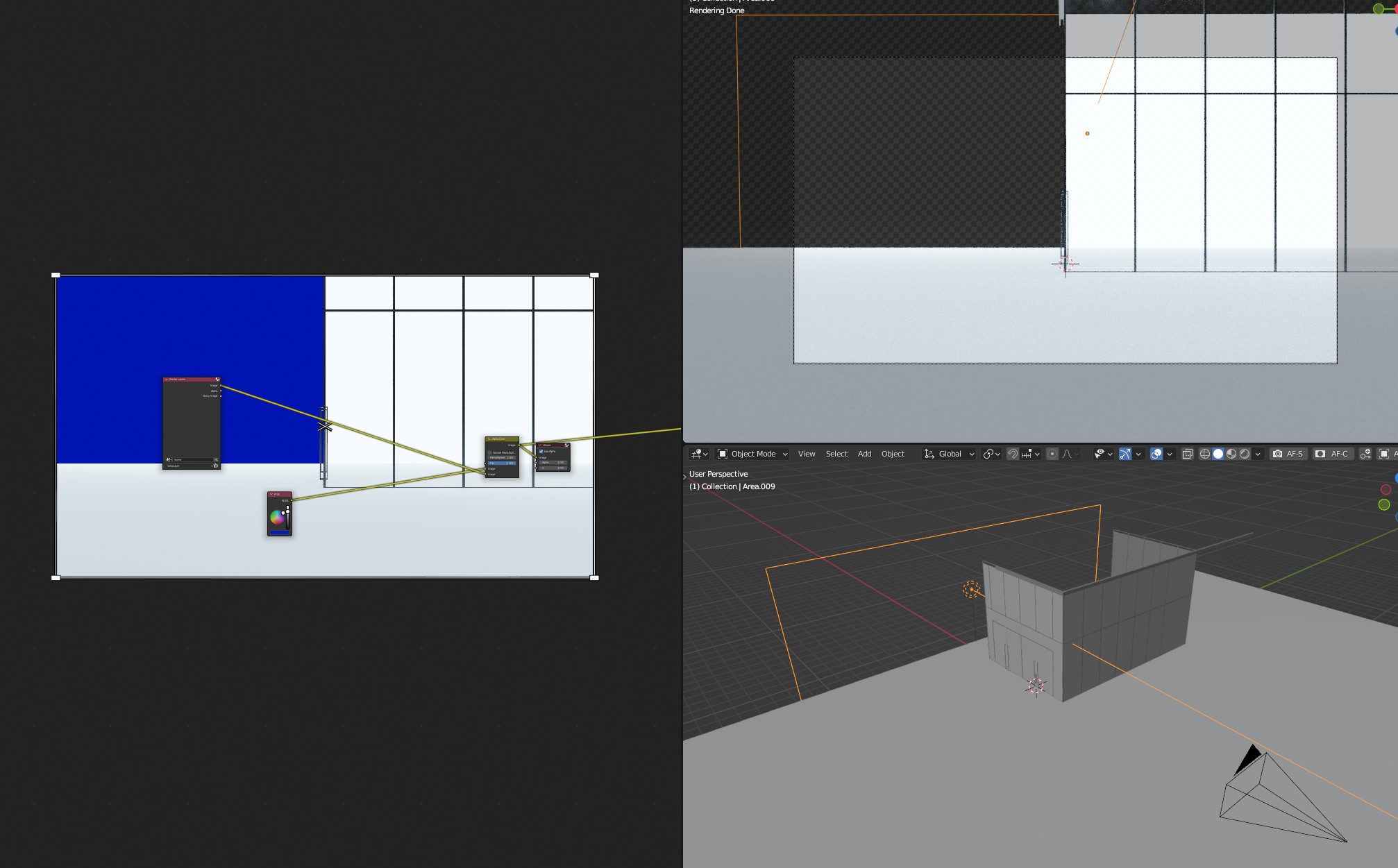Collapse the RGB node
The image size is (1398, 868).
[271, 494]
